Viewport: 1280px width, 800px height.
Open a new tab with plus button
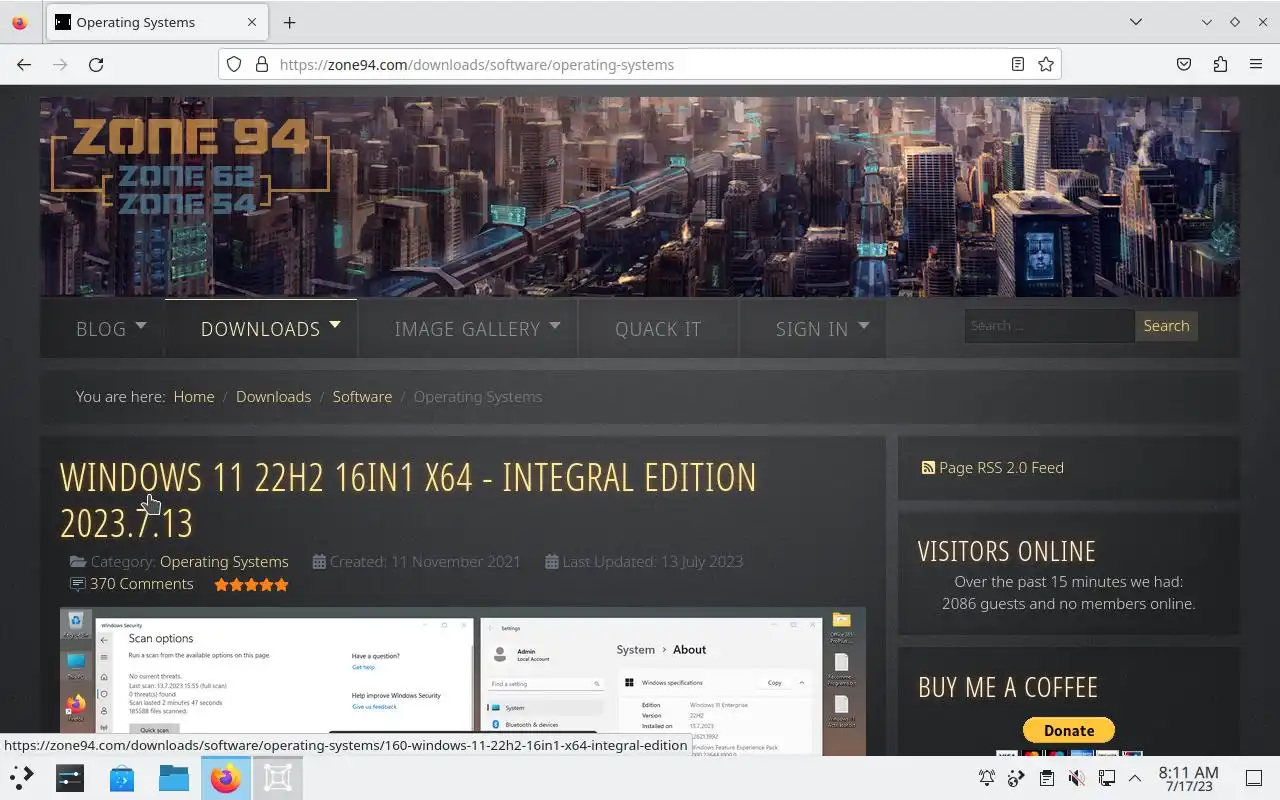pyautogui.click(x=289, y=22)
